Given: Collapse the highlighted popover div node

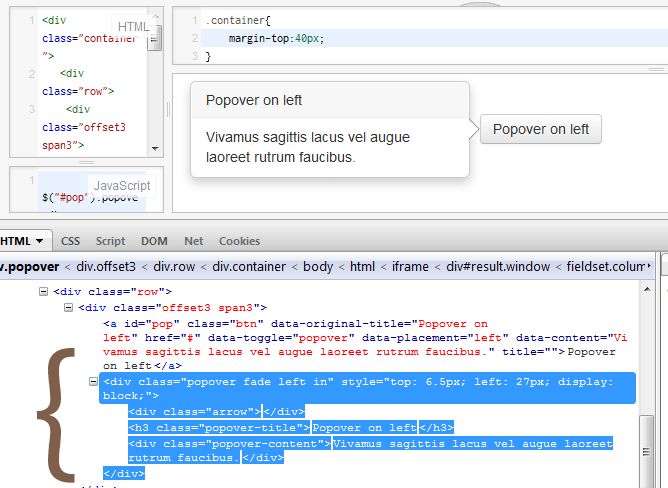Looking at the screenshot, I should 93,381.
